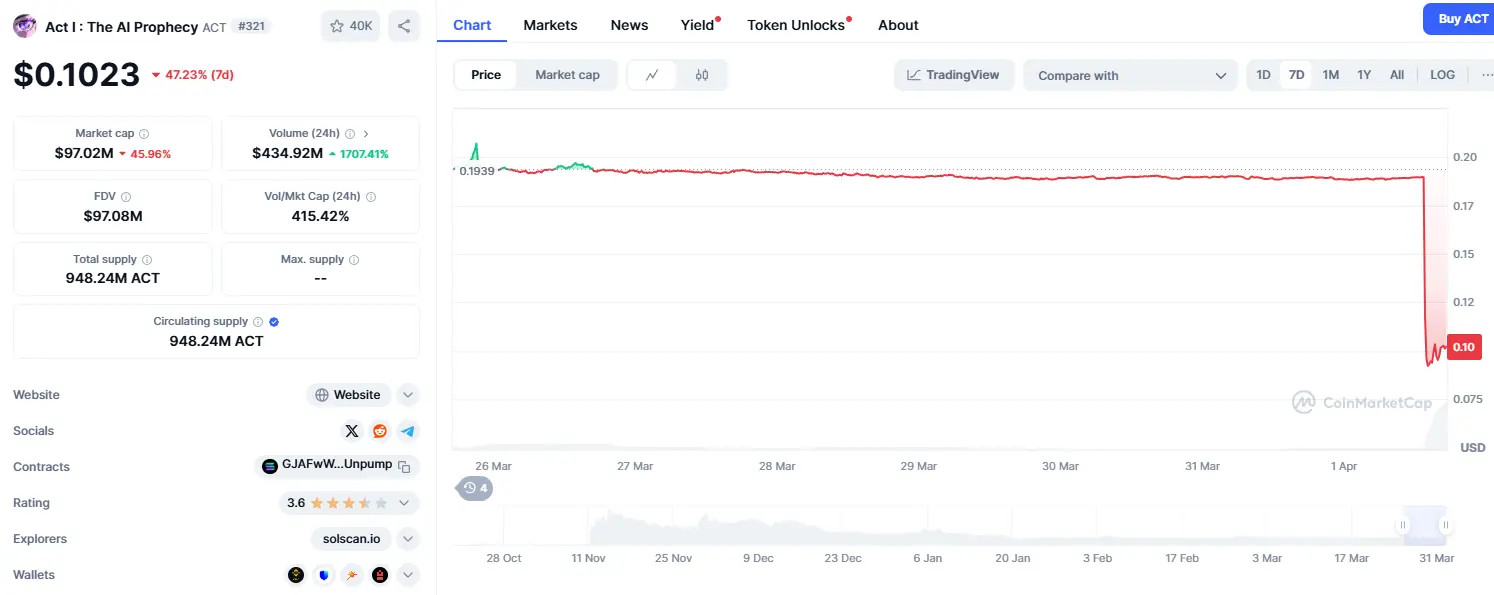1494x595 pixels.
Task: Click the black and yellow wallet icon
Action: pos(296,575)
